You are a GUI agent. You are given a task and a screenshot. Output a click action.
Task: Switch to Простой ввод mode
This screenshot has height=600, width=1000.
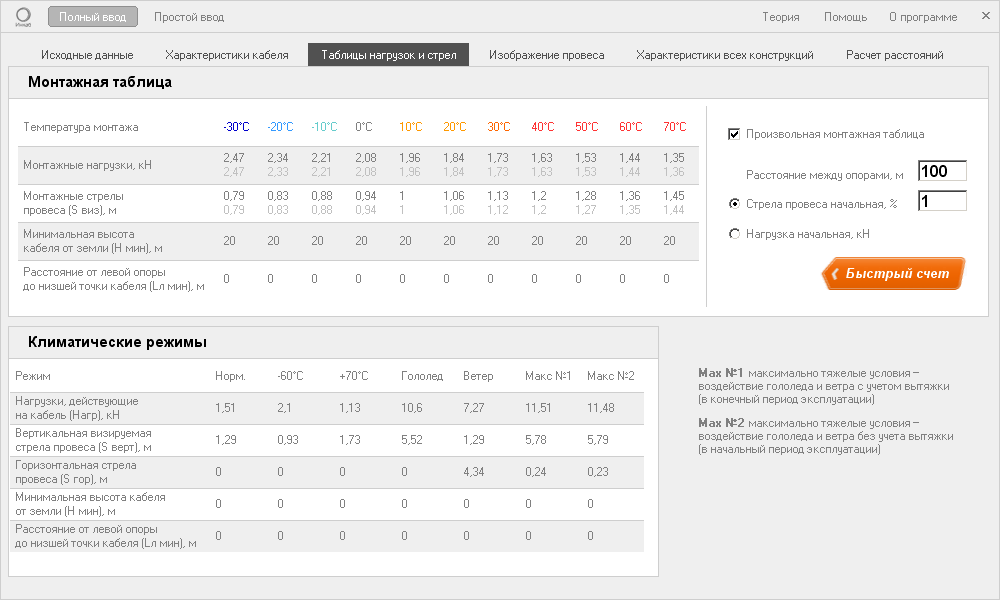(189, 17)
